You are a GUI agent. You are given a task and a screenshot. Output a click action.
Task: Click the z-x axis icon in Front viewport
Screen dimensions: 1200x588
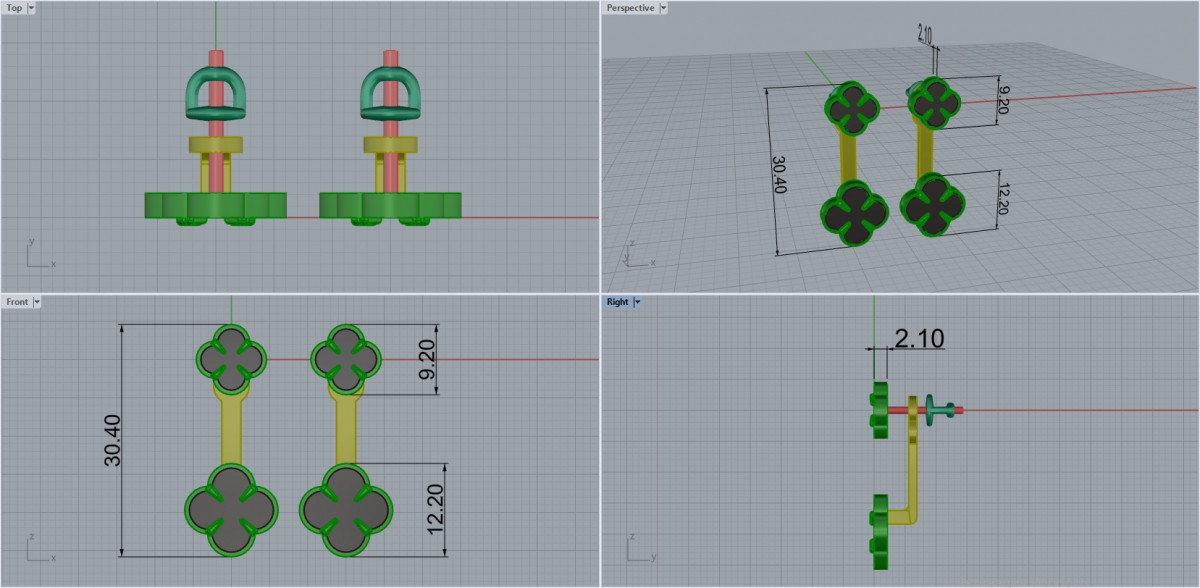[x=39, y=548]
